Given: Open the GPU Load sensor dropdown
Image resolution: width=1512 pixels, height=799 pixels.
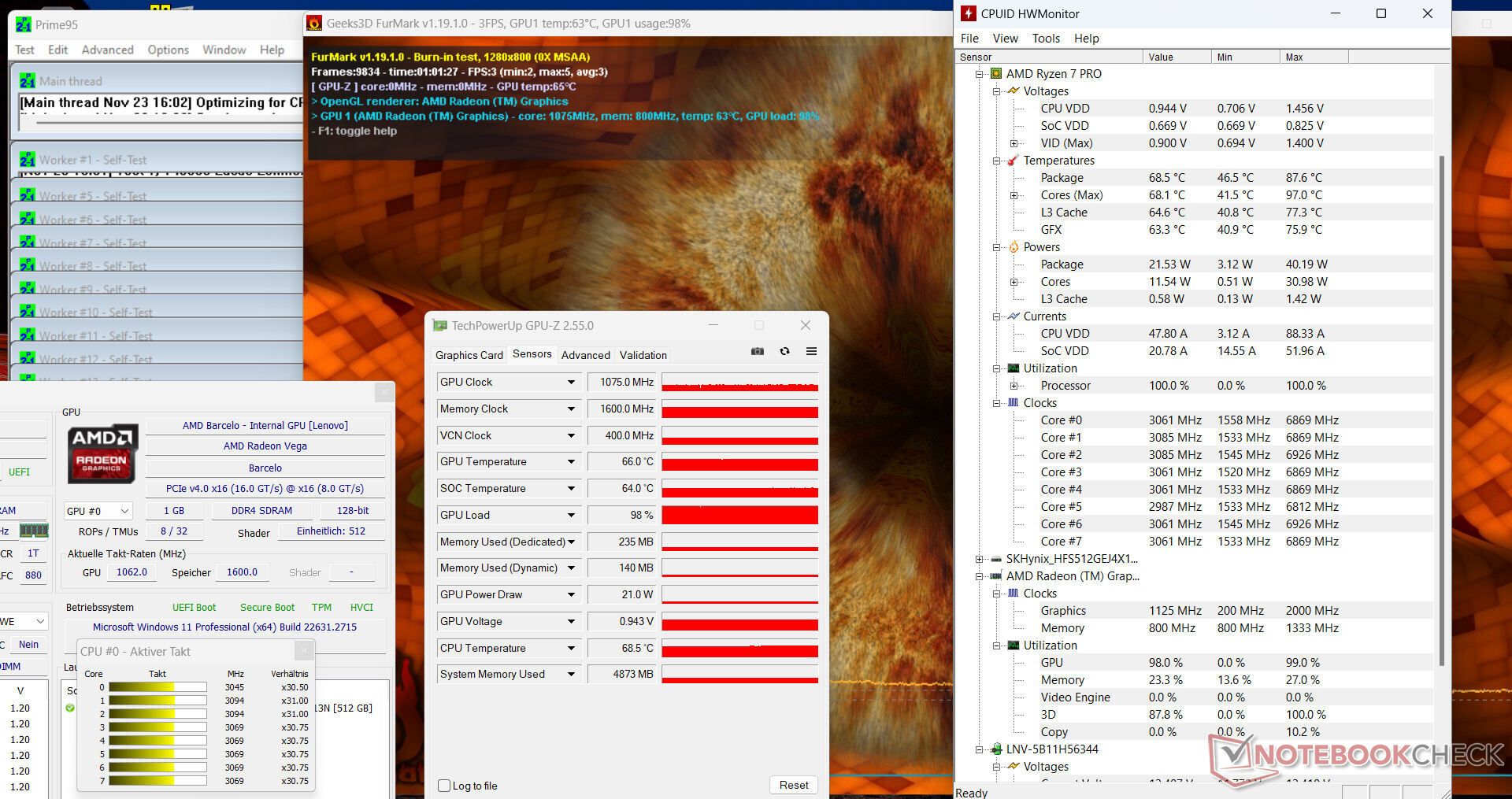Looking at the screenshot, I should 571,516.
